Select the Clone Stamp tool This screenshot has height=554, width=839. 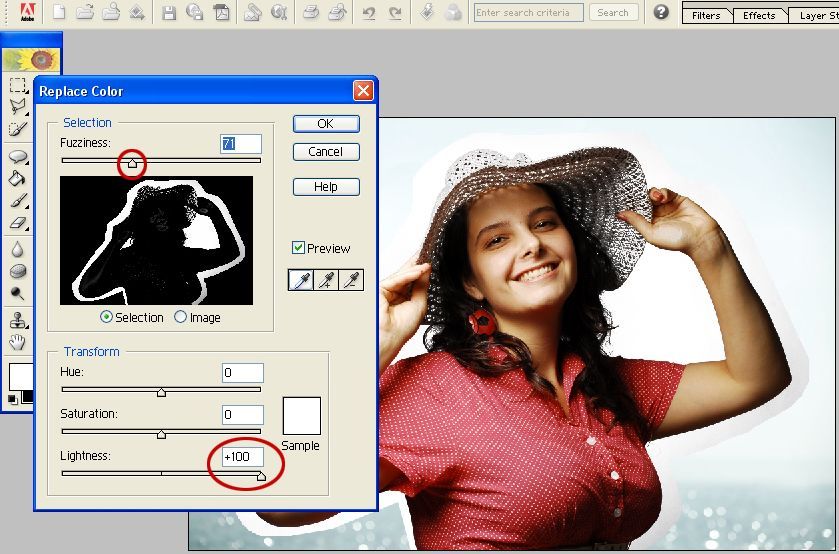(x=18, y=320)
